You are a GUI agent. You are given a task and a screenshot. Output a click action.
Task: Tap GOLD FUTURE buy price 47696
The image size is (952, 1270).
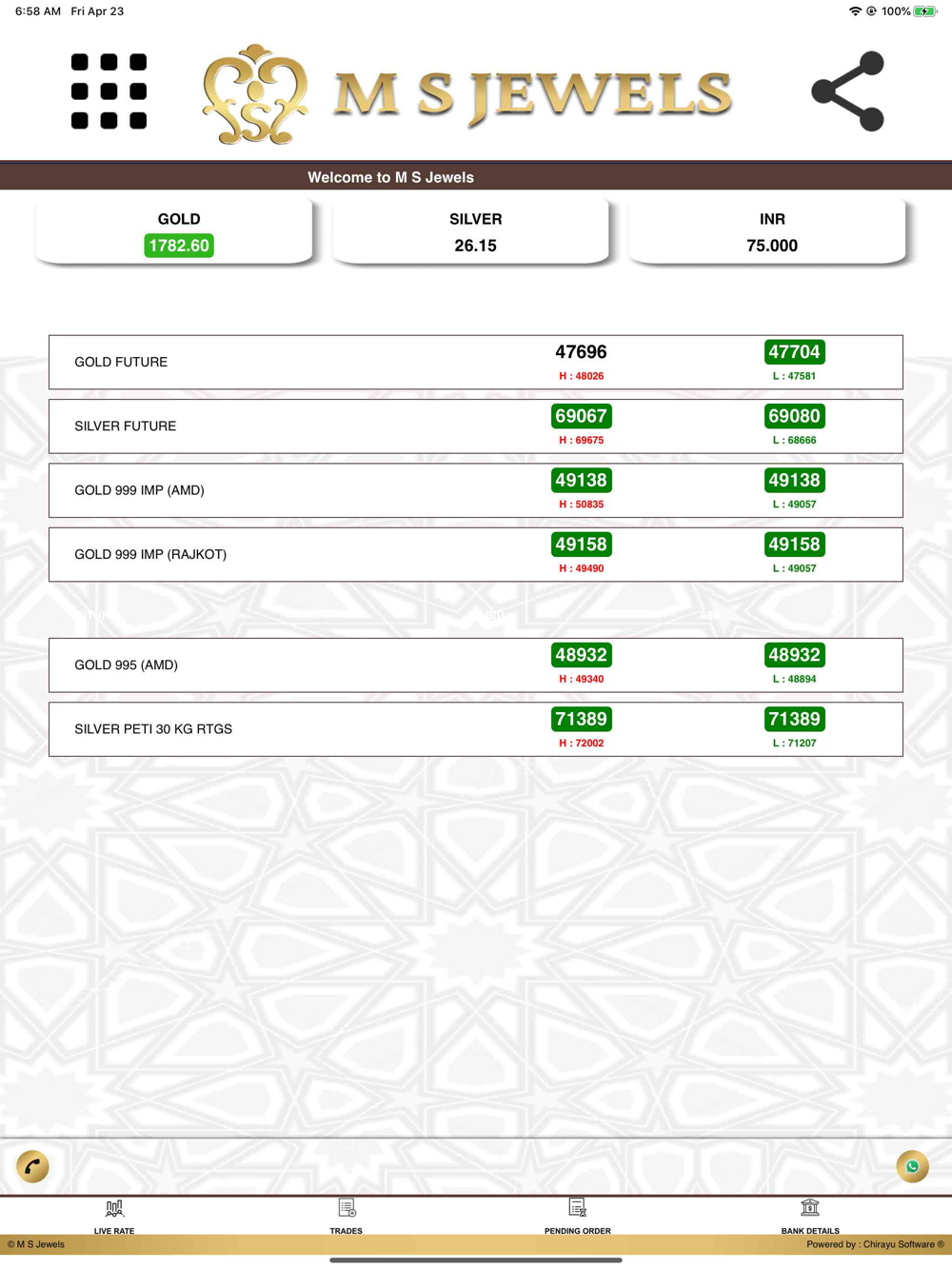pyautogui.click(x=581, y=352)
